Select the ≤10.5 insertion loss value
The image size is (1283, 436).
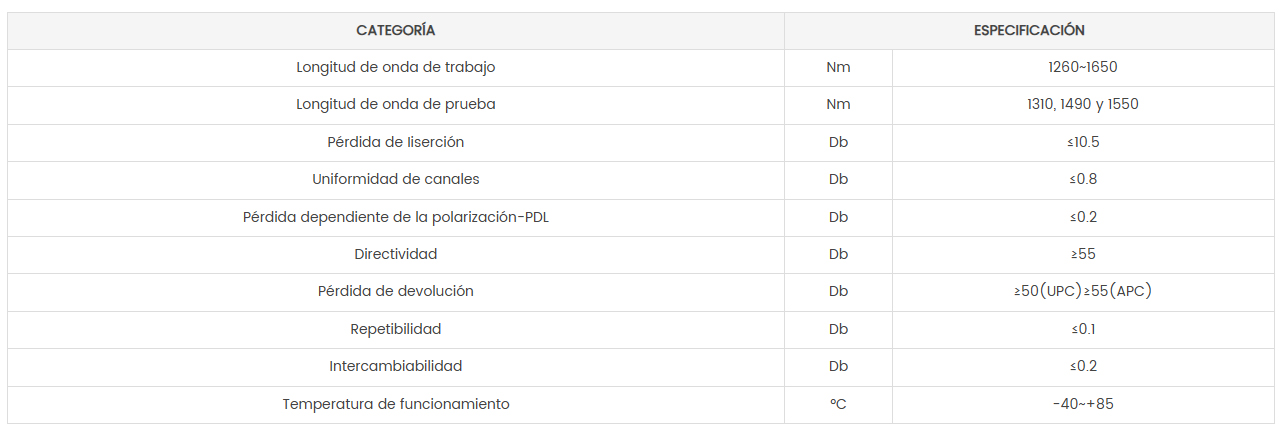tap(1083, 143)
